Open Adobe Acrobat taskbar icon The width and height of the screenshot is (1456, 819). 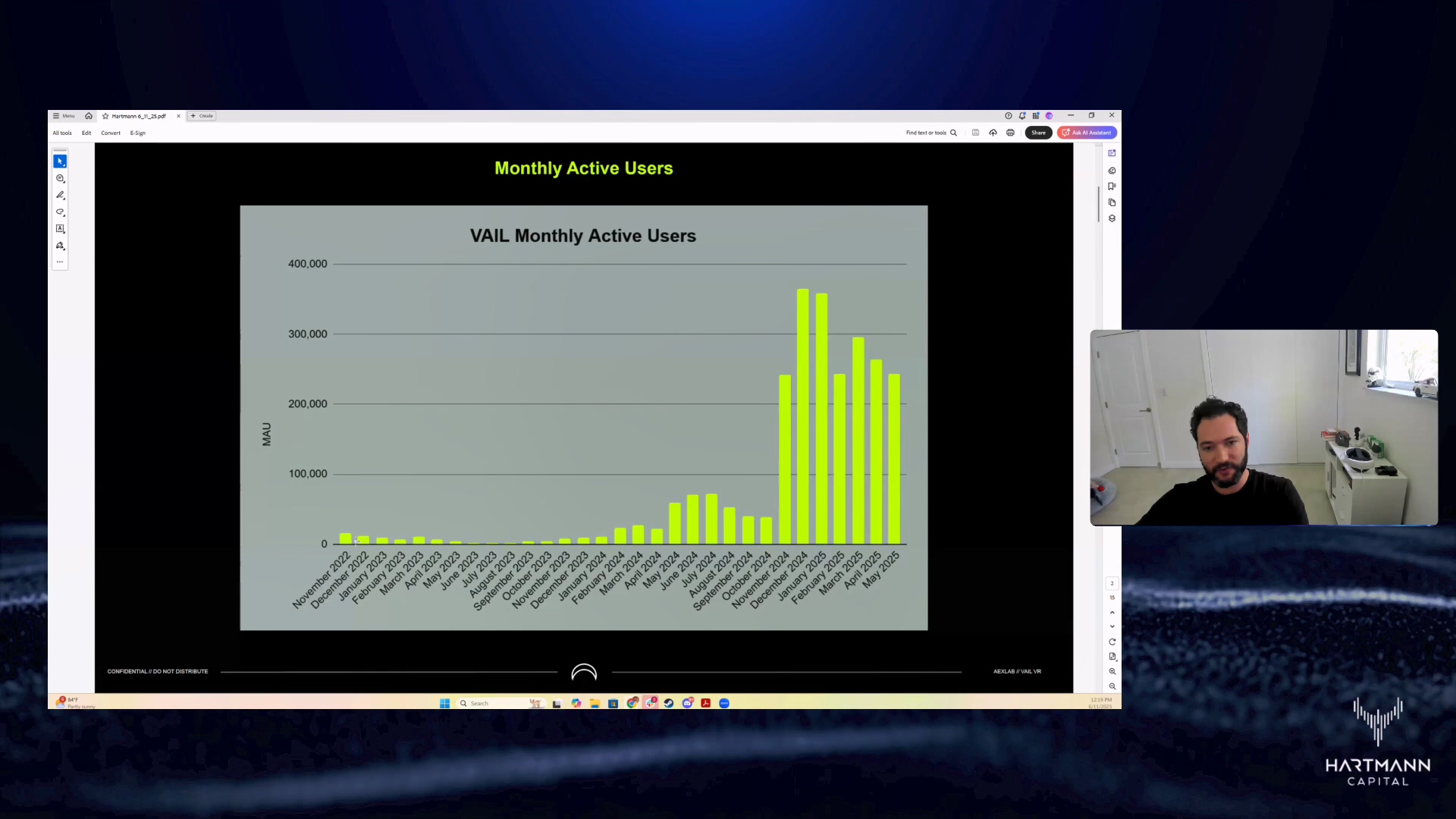coord(705,703)
